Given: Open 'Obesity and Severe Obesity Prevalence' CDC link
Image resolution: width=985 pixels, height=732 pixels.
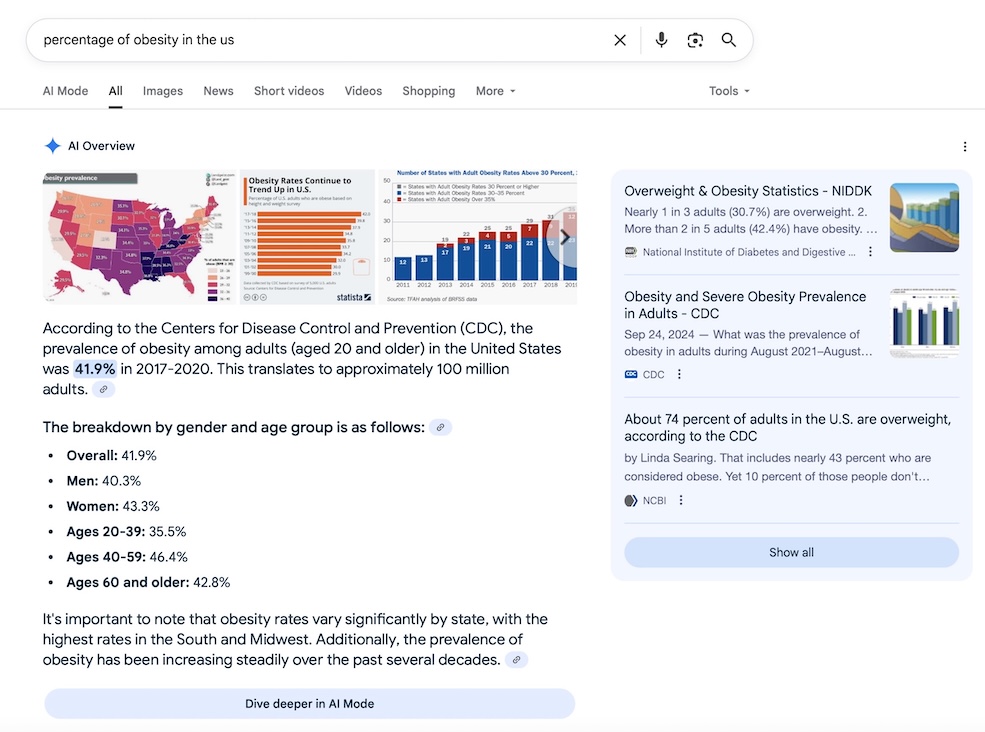Looking at the screenshot, I should pyautogui.click(x=745, y=305).
